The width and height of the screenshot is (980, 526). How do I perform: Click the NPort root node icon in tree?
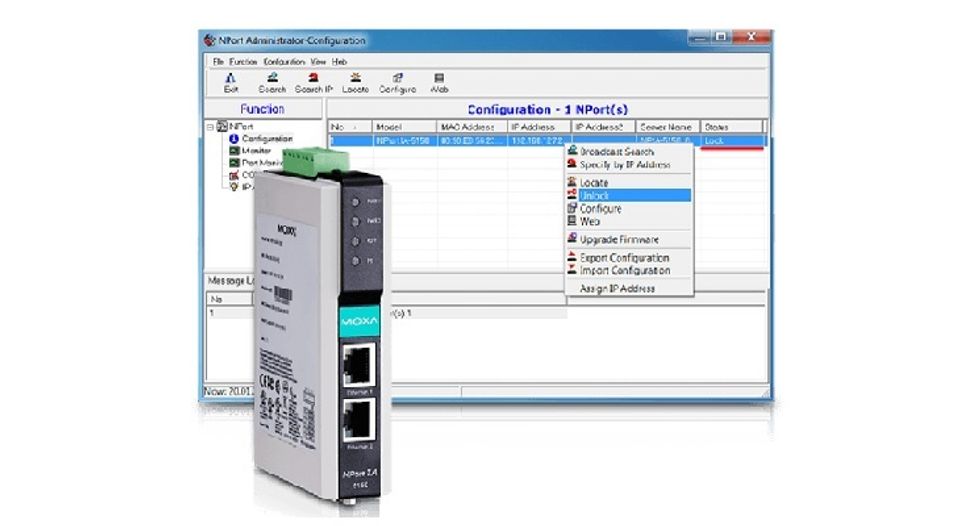(222, 126)
